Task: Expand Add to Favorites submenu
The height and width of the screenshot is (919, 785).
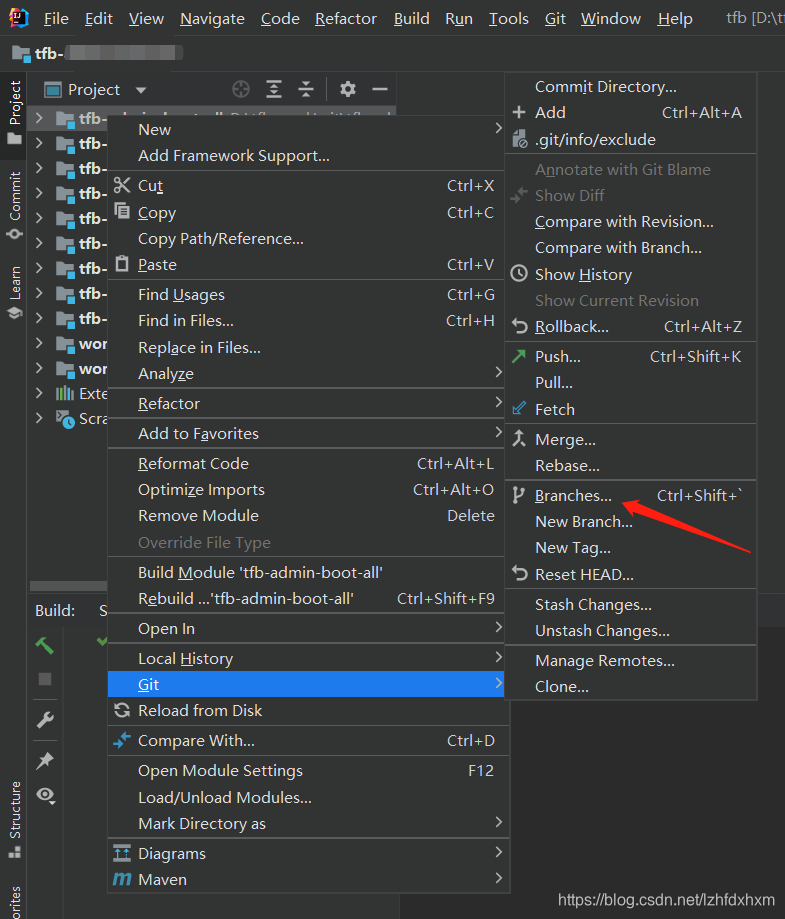Action: (306, 434)
